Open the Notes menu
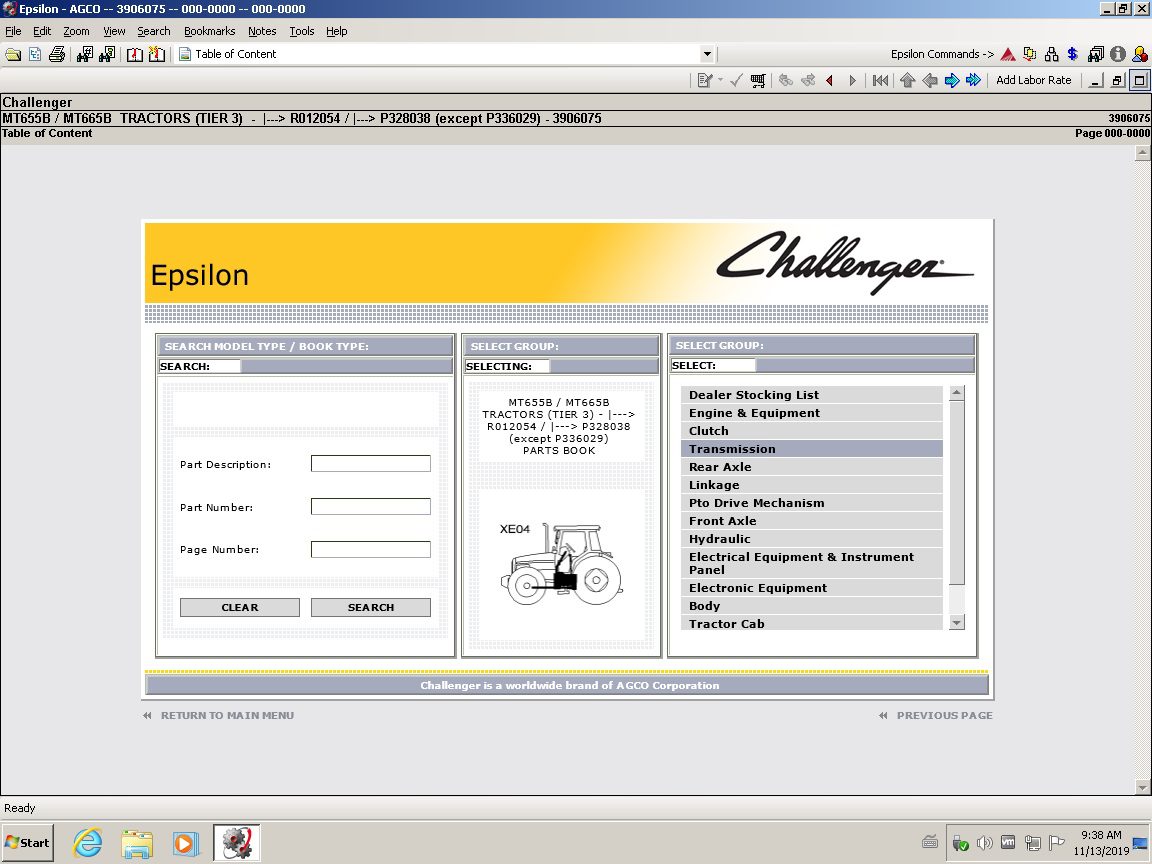 [262, 31]
